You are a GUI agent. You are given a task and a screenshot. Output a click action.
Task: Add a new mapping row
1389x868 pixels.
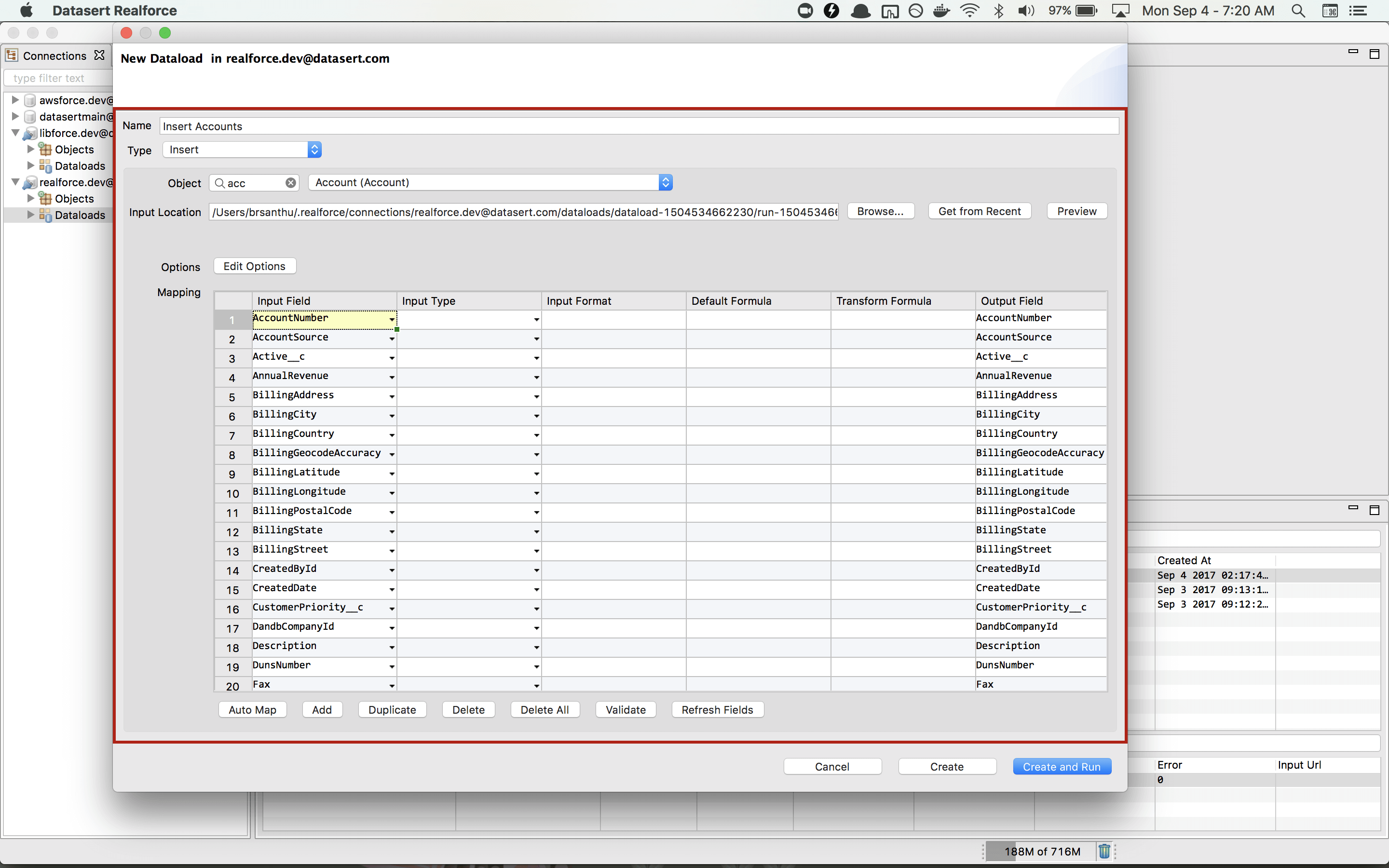[322, 709]
